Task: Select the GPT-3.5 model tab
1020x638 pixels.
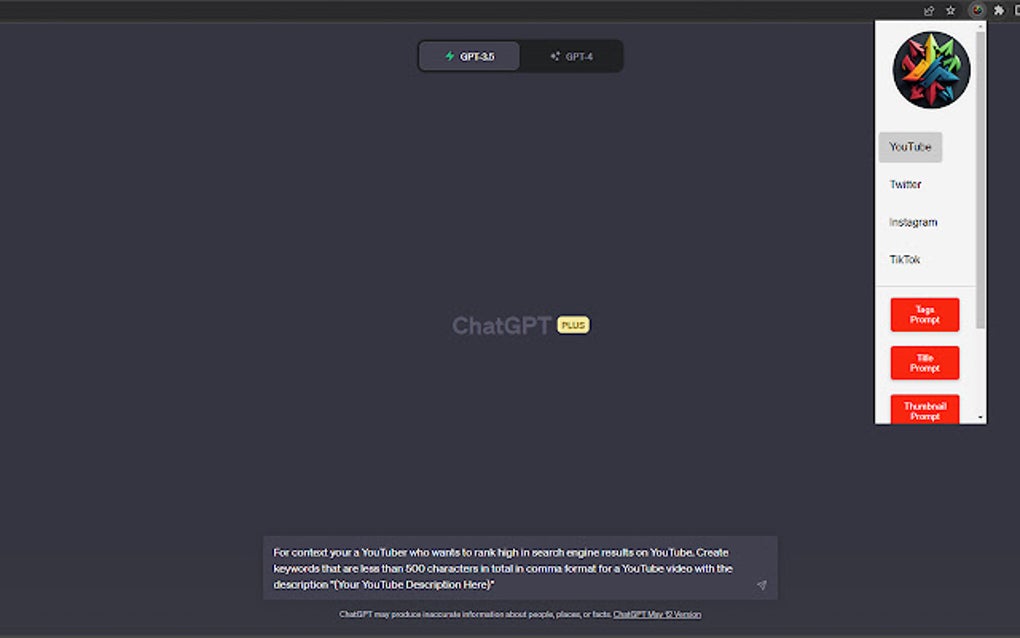Action: coord(468,56)
